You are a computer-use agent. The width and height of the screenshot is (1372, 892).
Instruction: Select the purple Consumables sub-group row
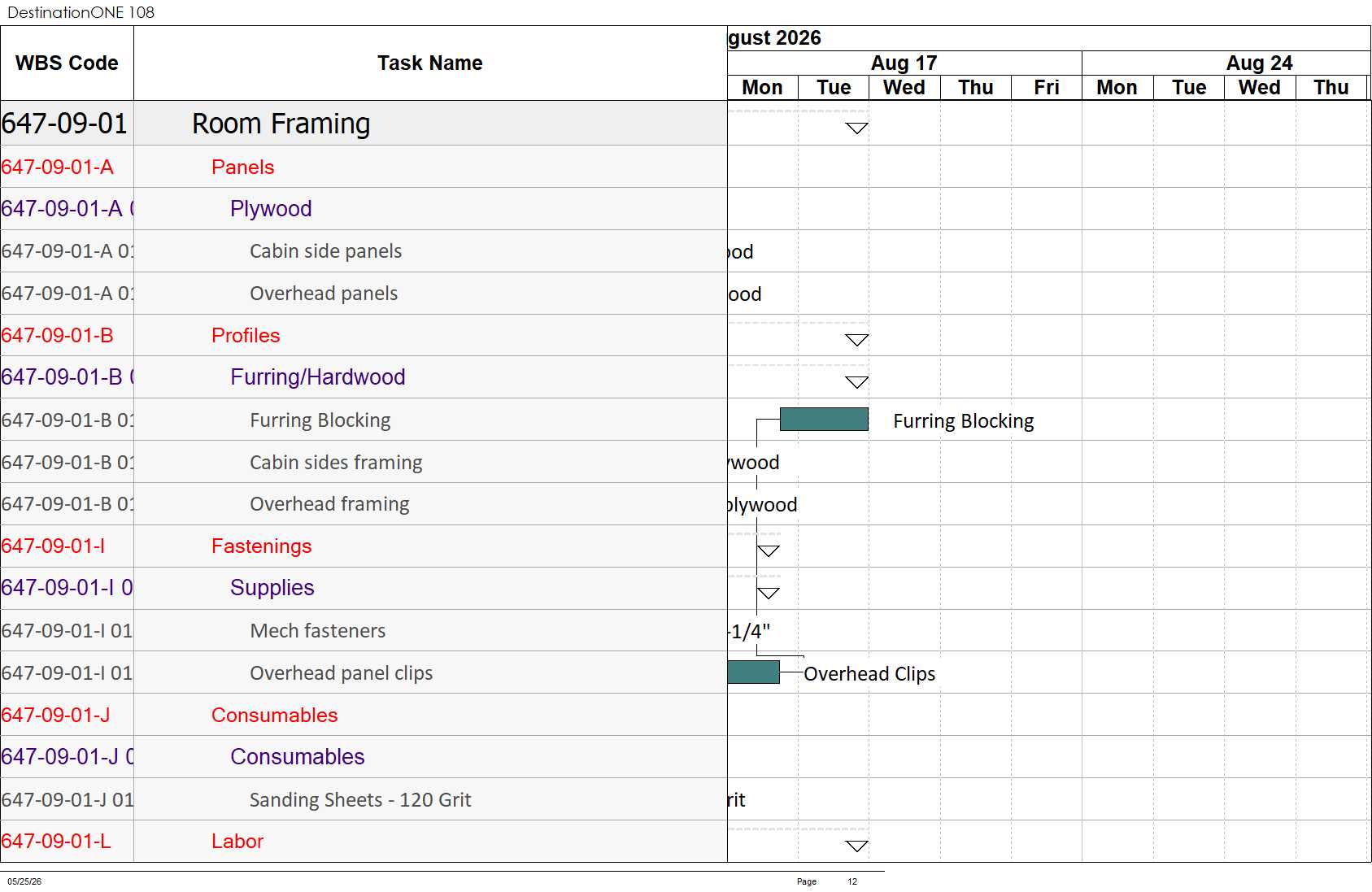[364, 757]
